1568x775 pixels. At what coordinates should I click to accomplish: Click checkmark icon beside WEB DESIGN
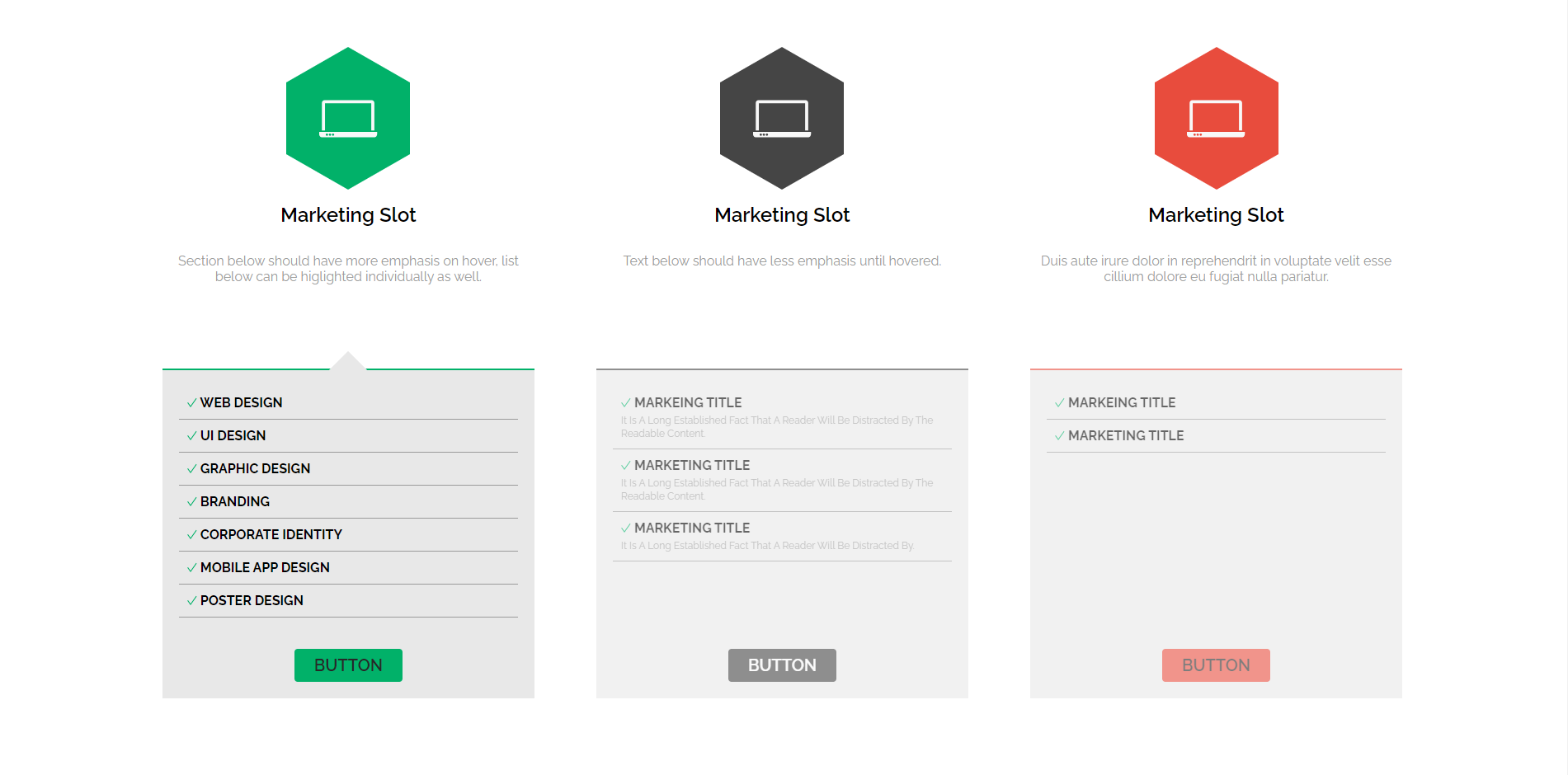(x=192, y=403)
